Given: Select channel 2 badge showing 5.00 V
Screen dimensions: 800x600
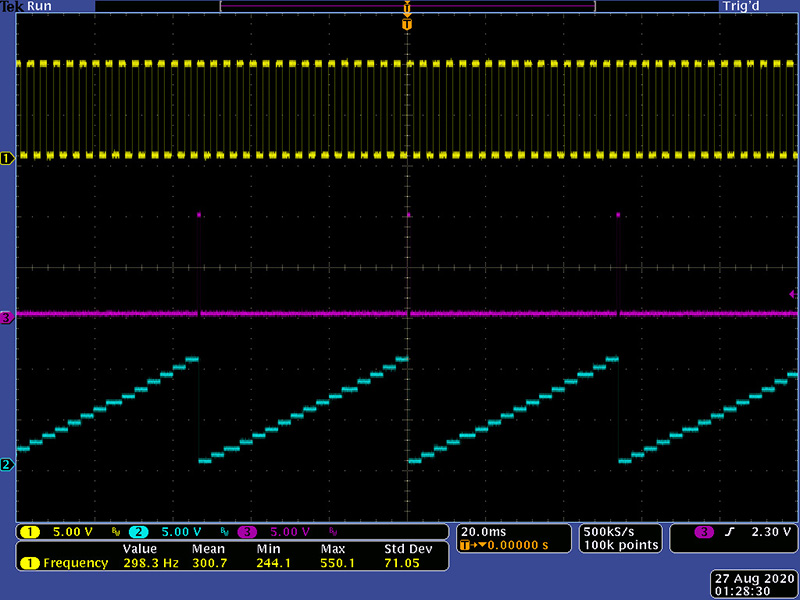Looking at the screenshot, I should [x=165, y=531].
